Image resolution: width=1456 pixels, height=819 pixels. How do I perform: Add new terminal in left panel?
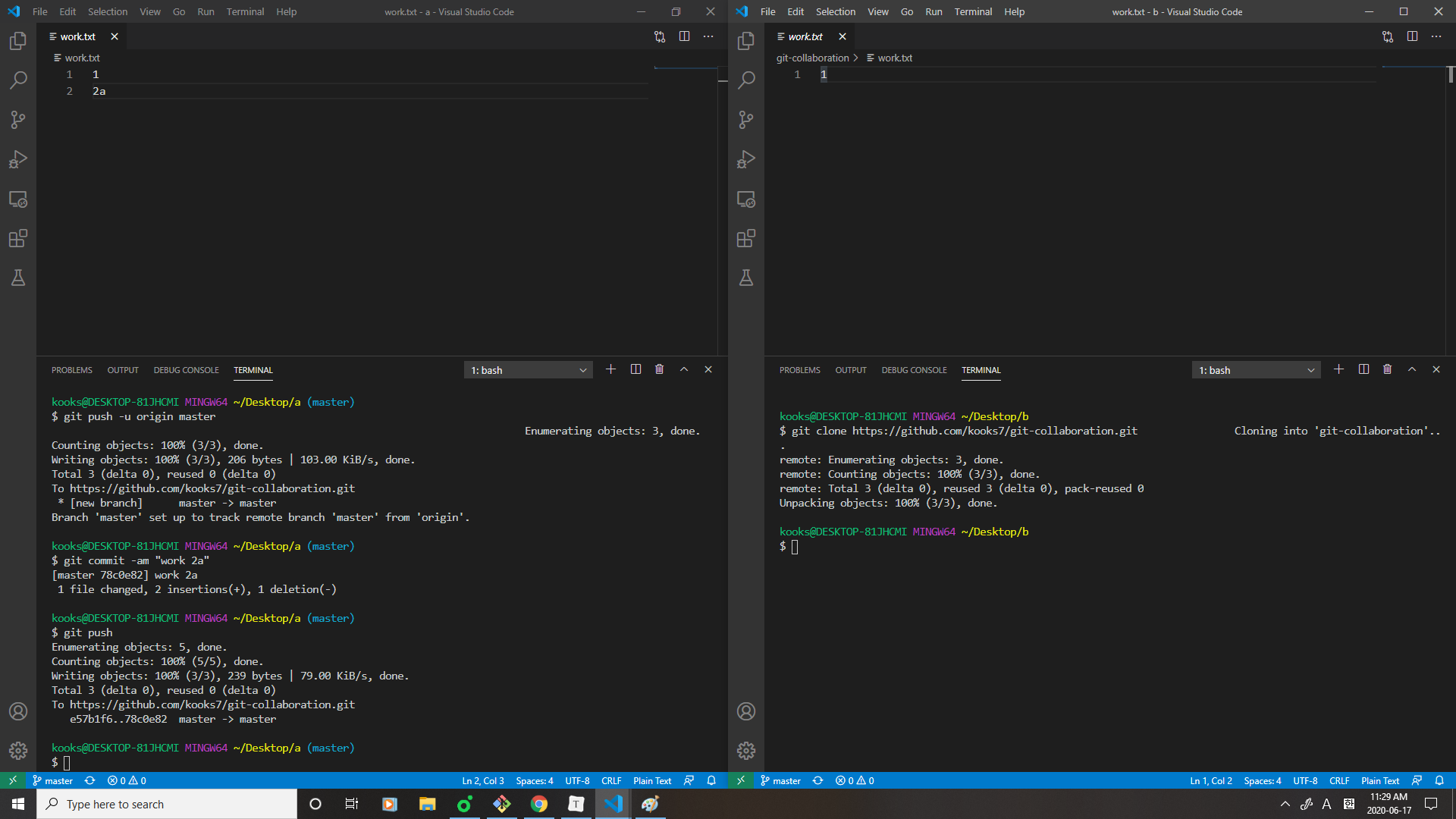[610, 369]
